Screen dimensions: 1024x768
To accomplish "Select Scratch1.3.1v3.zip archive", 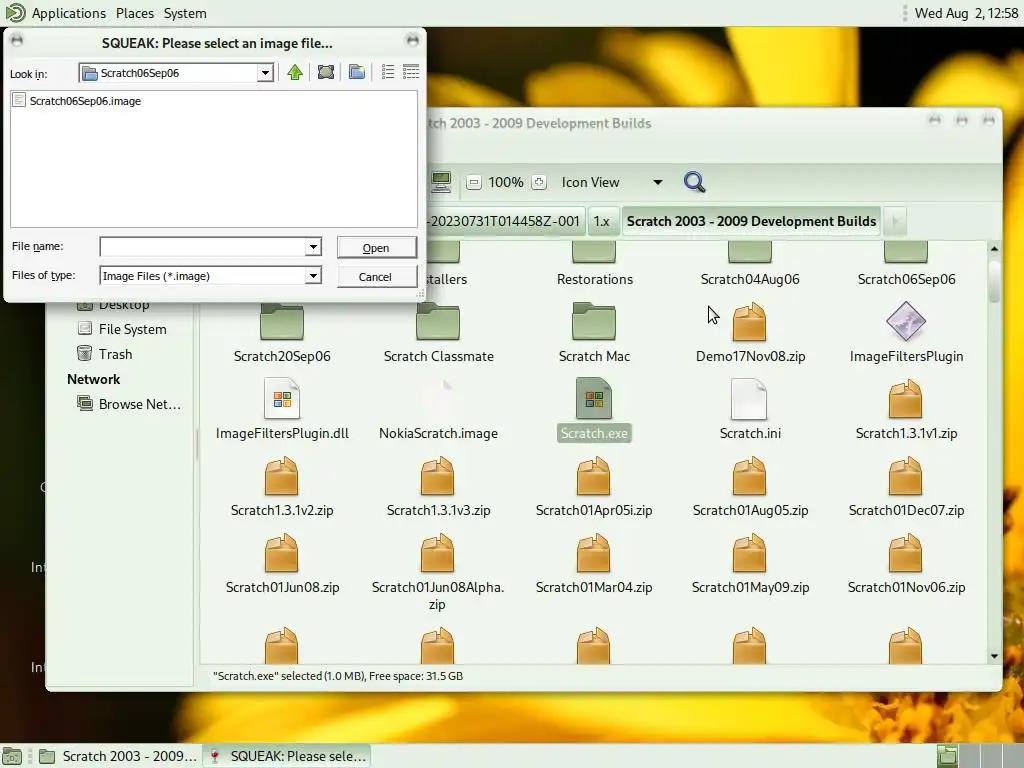I will pyautogui.click(x=438, y=487).
